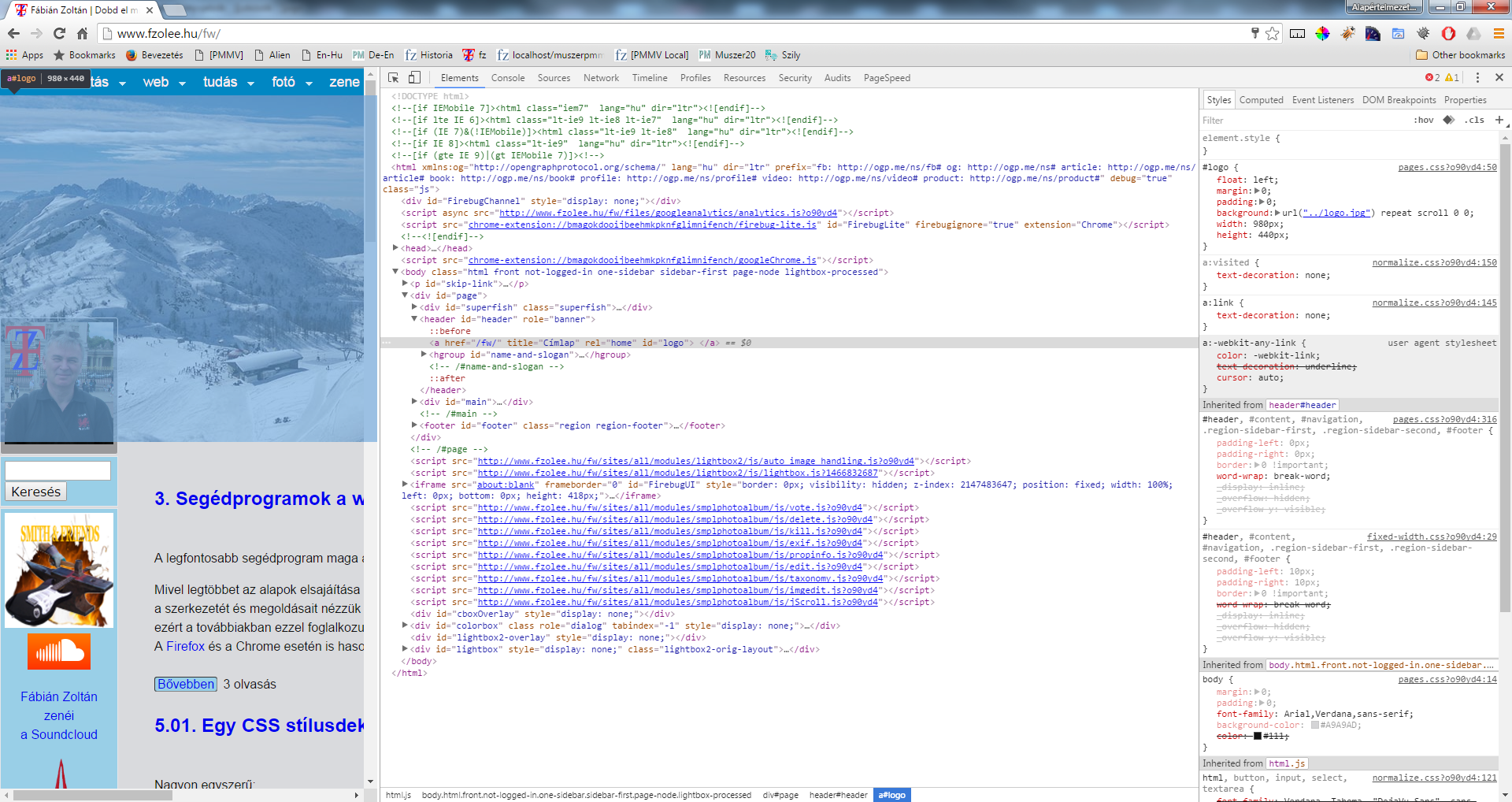1512x802 pixels.
Task: Expand the head element in the DOM tree
Action: [395, 248]
